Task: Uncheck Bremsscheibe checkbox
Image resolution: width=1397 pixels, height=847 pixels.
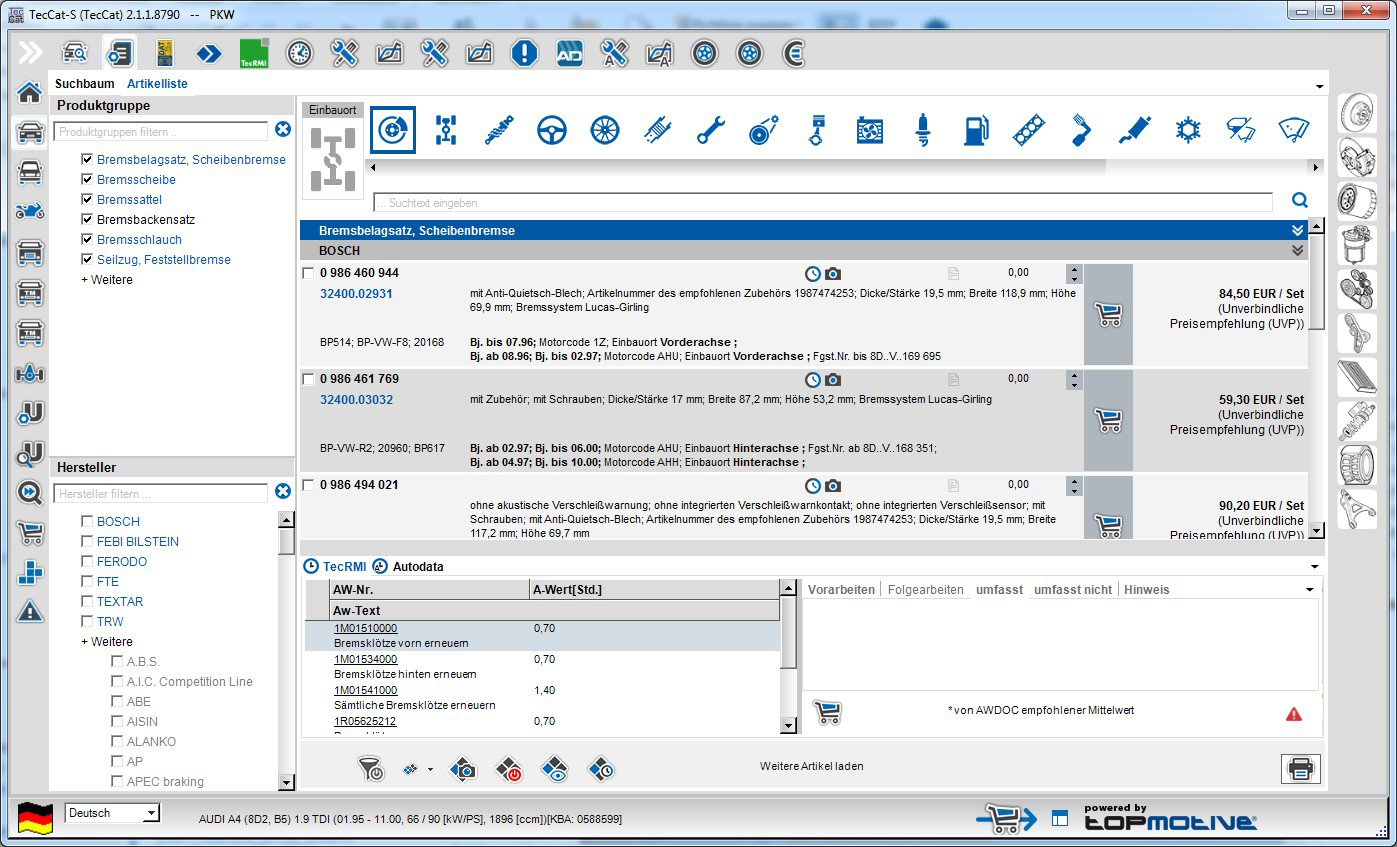Action: pos(87,180)
